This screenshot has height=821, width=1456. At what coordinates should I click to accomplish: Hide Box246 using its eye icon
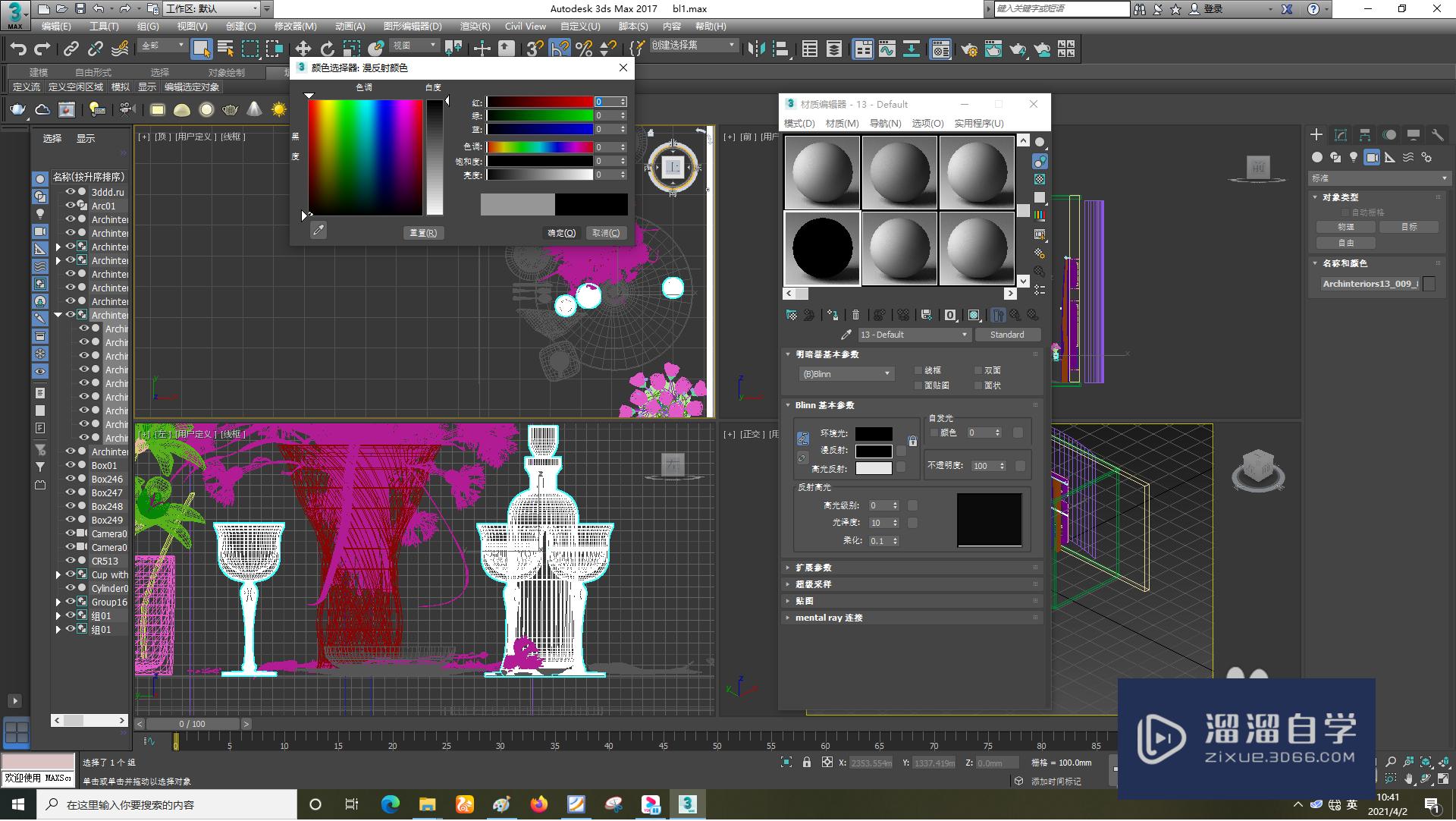(x=71, y=479)
